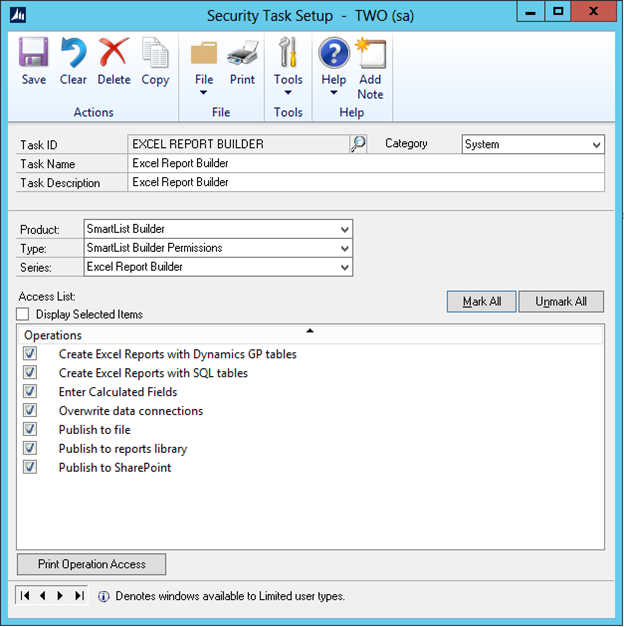Click the Task Description label
Viewport: 624px width, 627px height.
[x=60, y=183]
